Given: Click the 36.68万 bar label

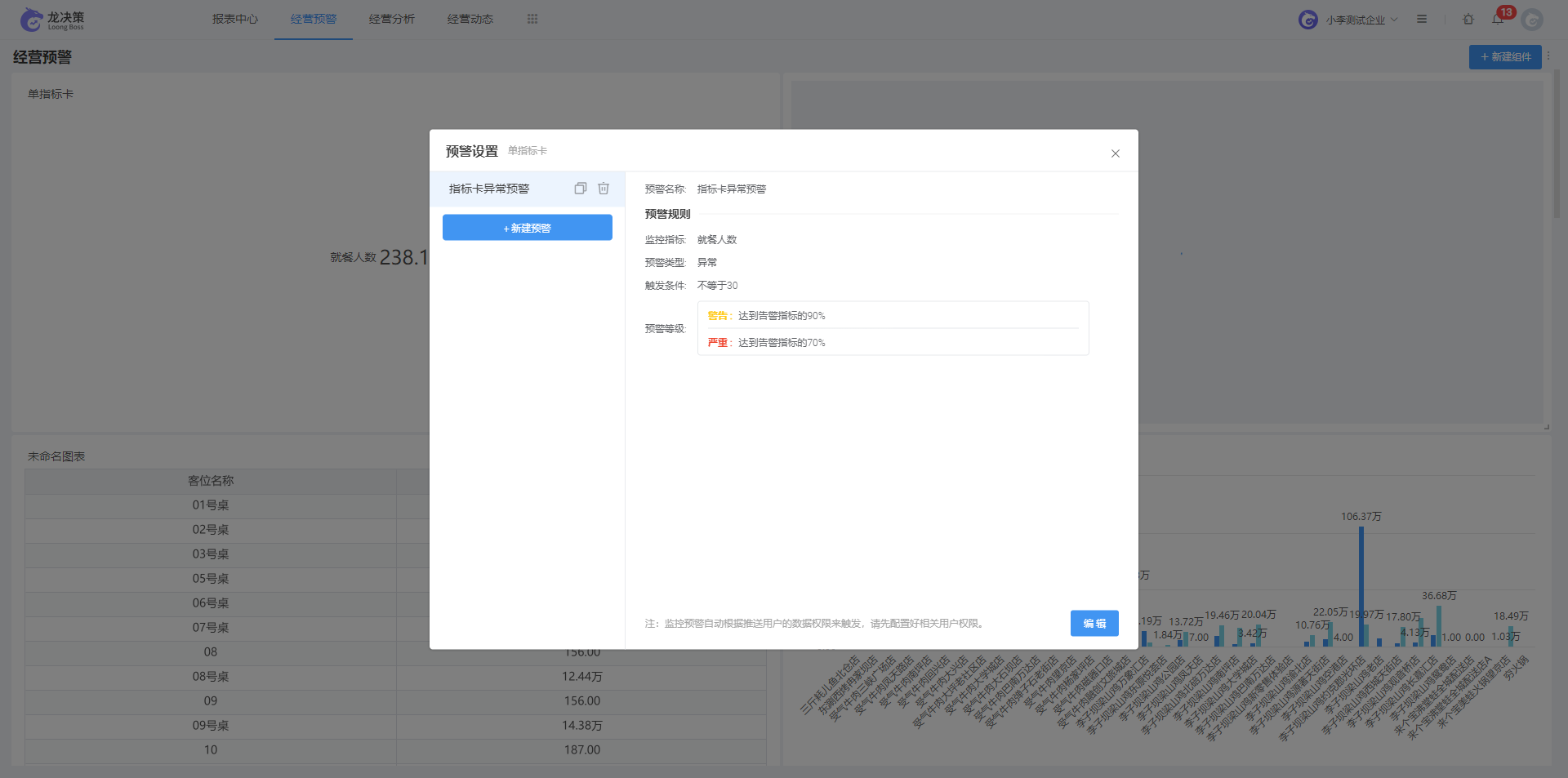Looking at the screenshot, I should [x=1439, y=596].
